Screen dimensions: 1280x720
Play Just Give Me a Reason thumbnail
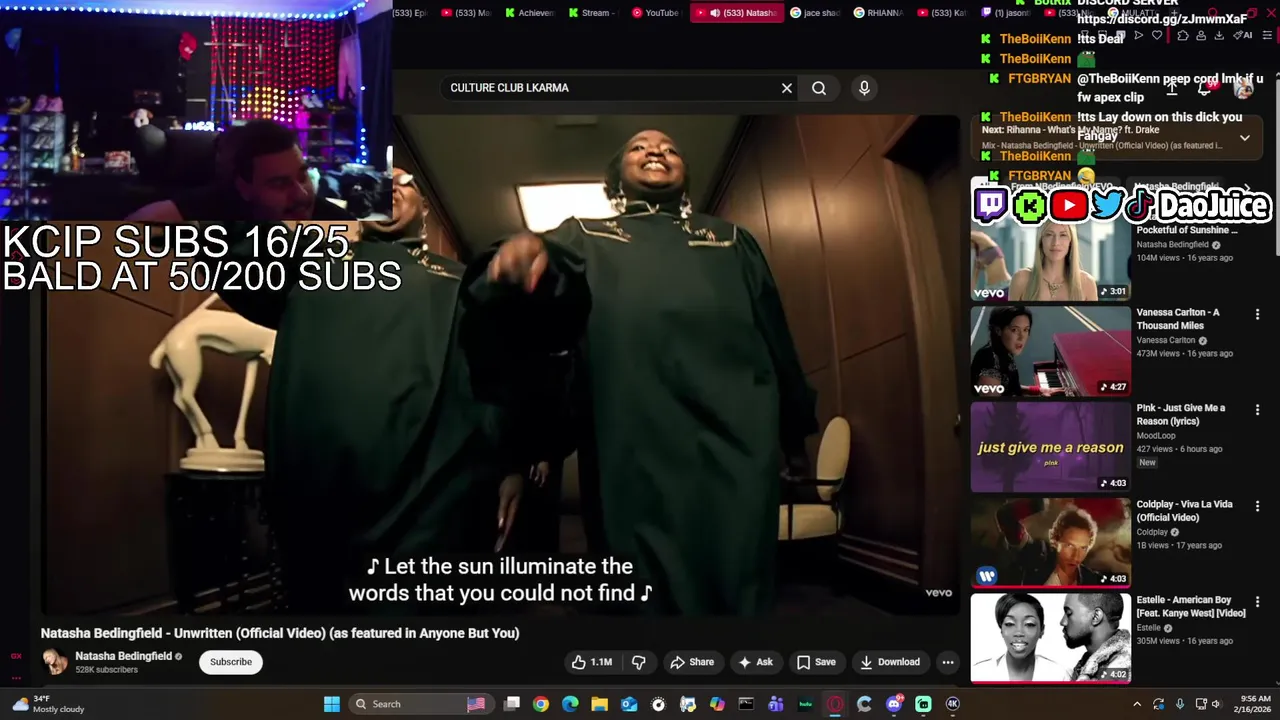1050,447
